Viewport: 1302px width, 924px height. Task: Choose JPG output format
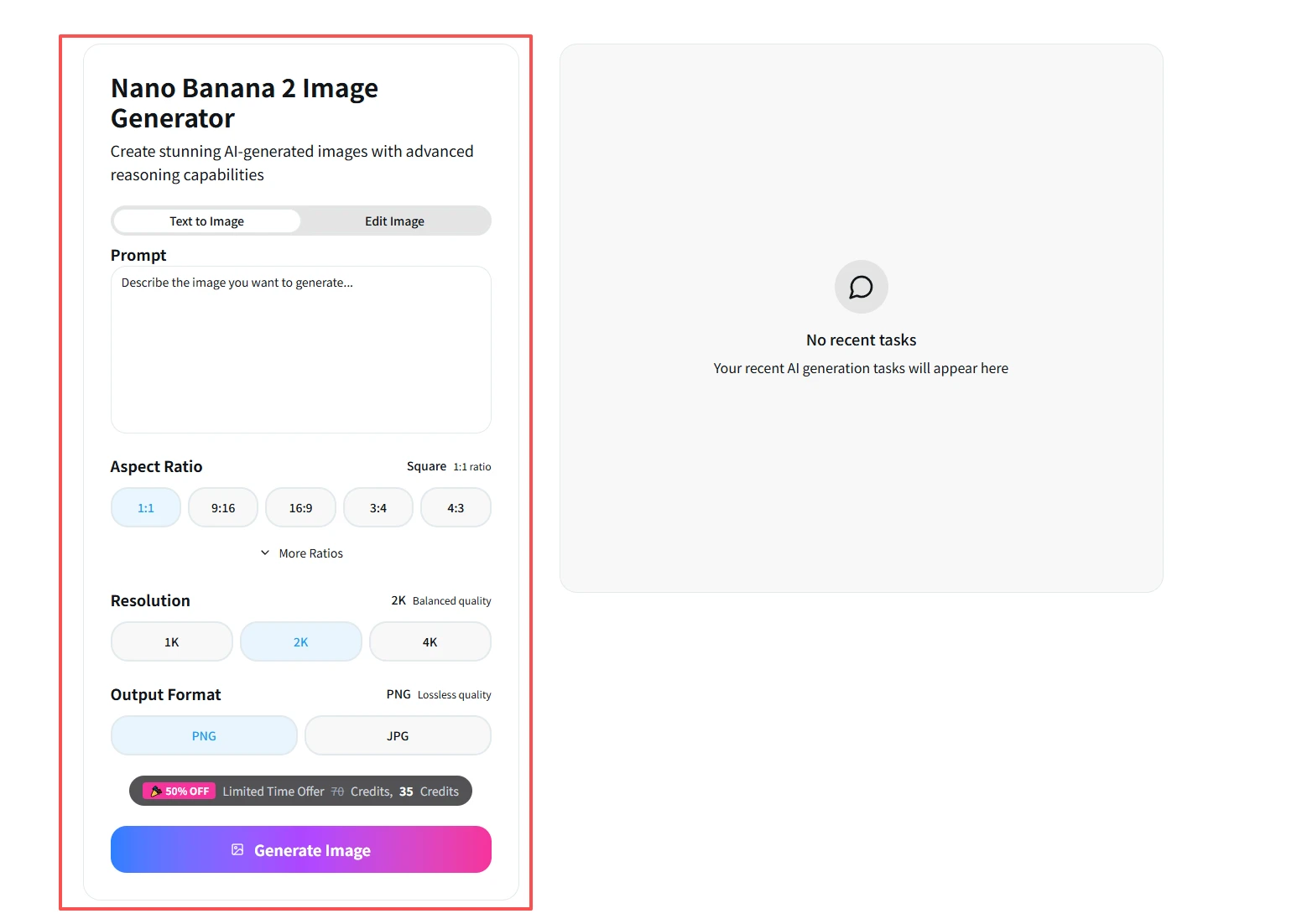398,736
